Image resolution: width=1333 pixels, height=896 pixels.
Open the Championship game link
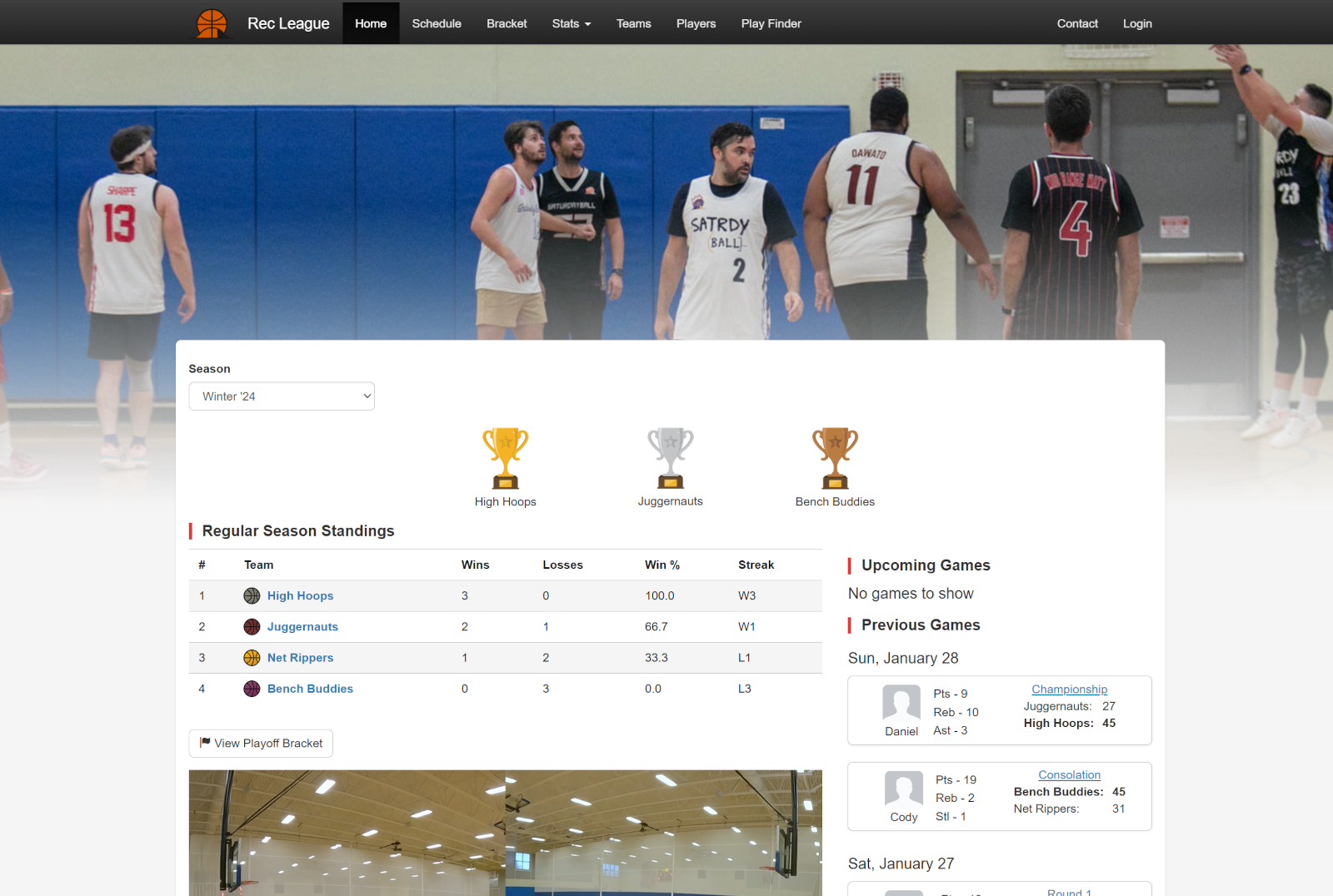1070,689
